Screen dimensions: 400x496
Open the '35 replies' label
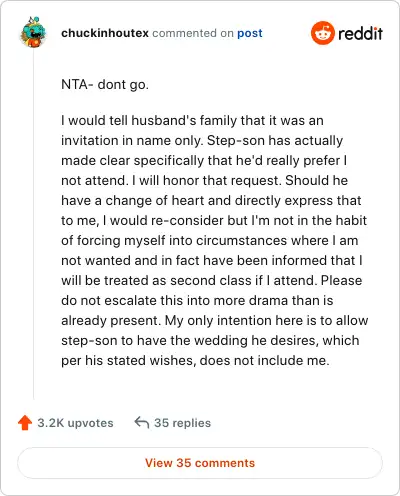[182, 423]
